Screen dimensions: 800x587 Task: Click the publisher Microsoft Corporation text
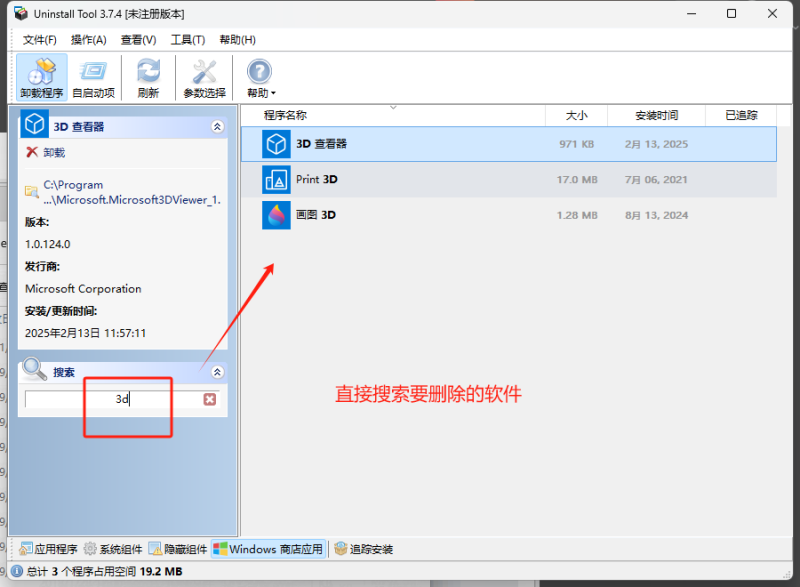(83, 289)
